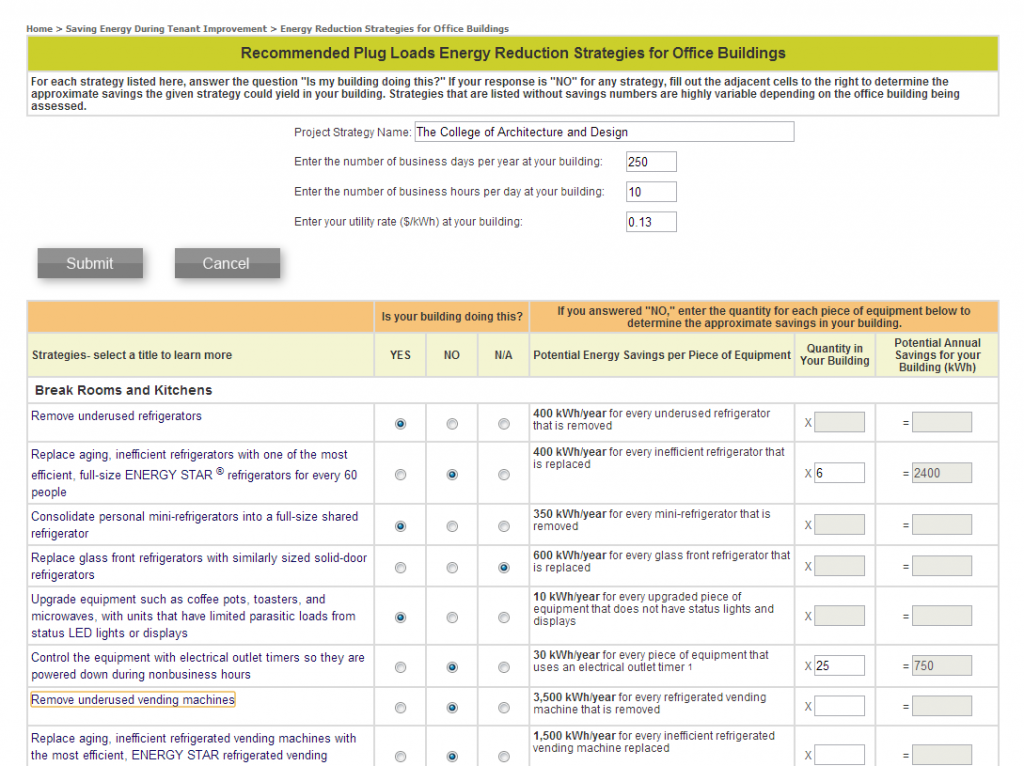1024x766 pixels.
Task: Click 'Recommended Plug Loads Energy Reduction Strategies' title
Action: click(513, 53)
